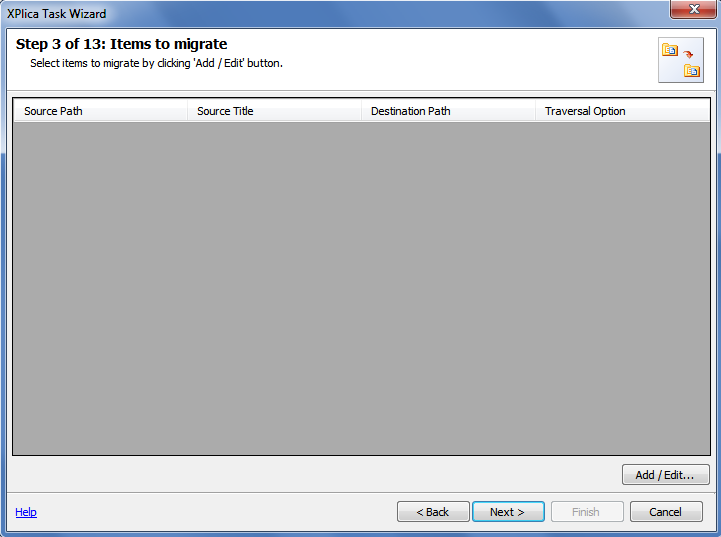Open the Add / Edit... dialog
Screen dimensions: 721x537
click(665, 475)
